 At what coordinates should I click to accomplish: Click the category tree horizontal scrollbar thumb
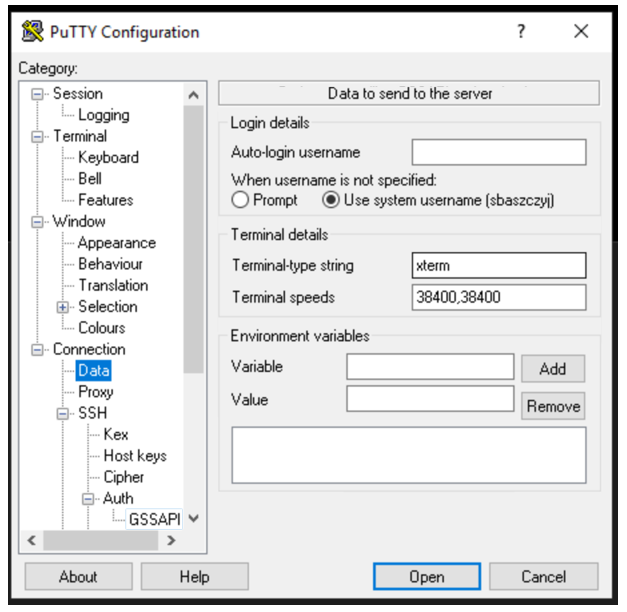coord(100,540)
